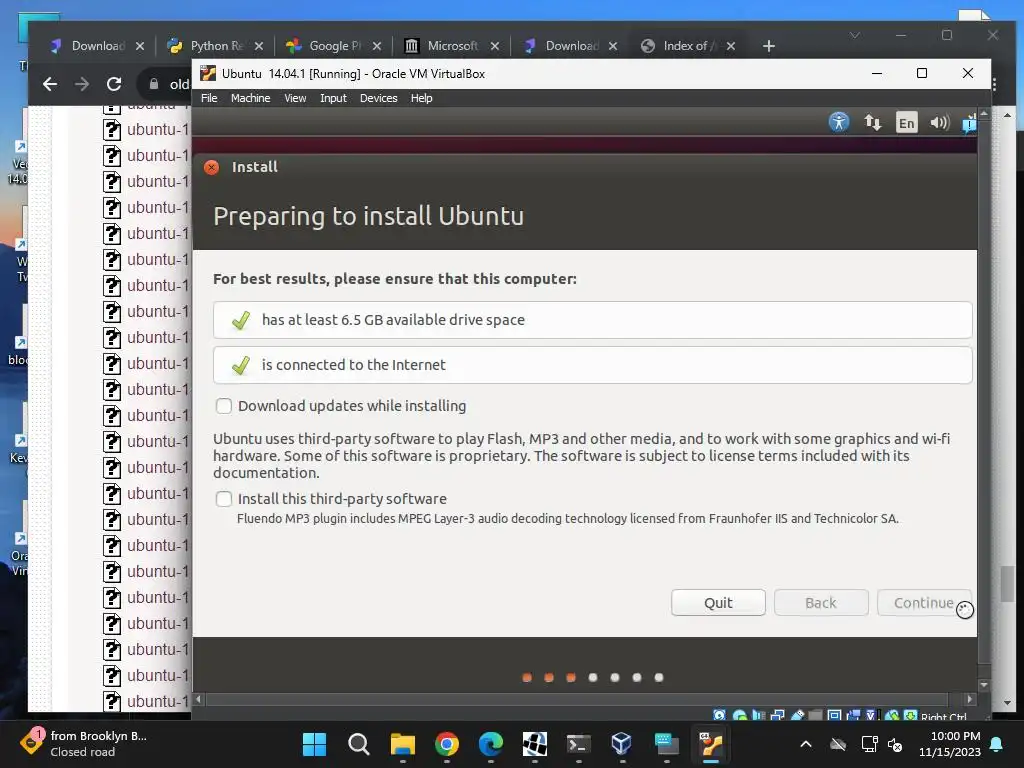The width and height of the screenshot is (1024, 768).
Task: Click the Back button in installer
Action: 821,603
